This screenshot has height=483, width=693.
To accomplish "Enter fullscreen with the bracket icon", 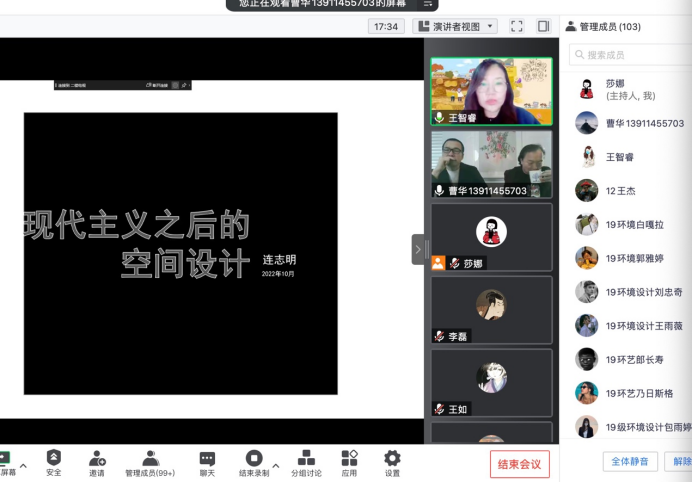I will pyautogui.click(x=517, y=26).
